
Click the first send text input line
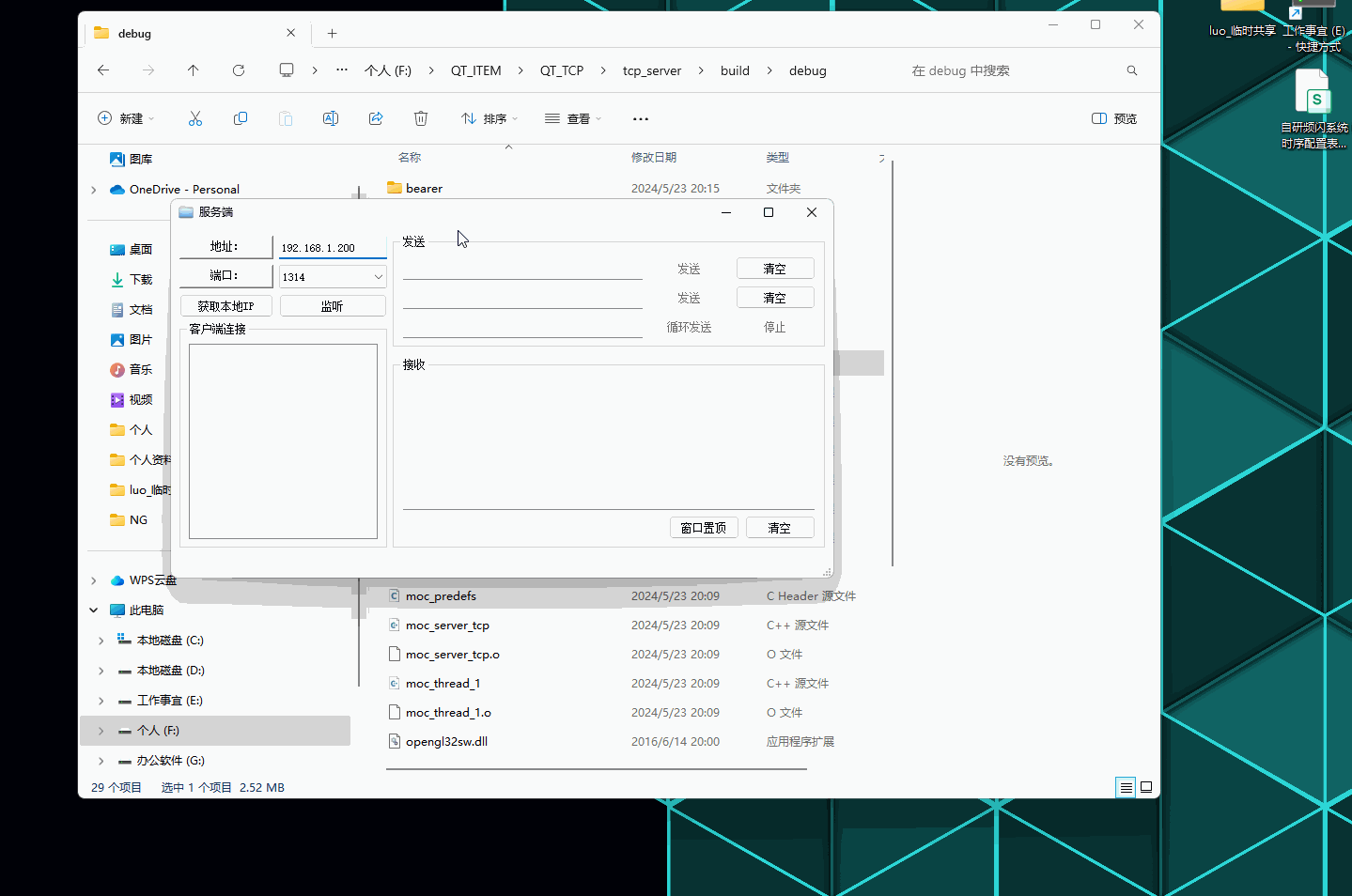pyautogui.click(x=522, y=269)
